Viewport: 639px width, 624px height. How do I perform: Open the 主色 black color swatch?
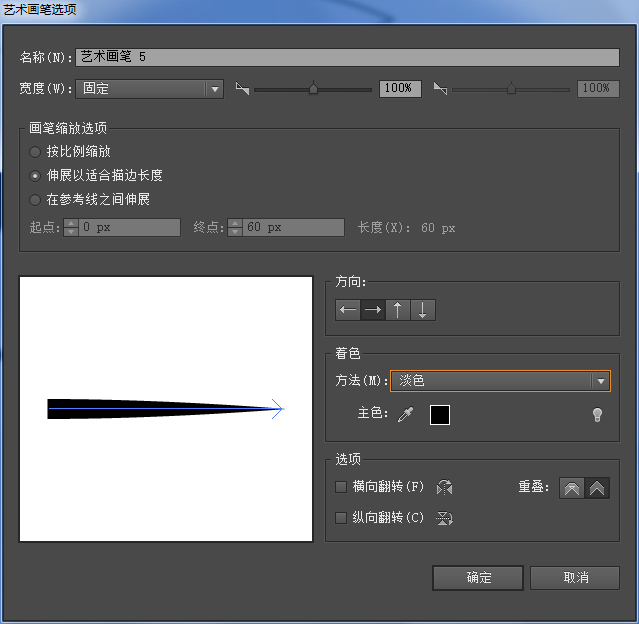click(440, 415)
